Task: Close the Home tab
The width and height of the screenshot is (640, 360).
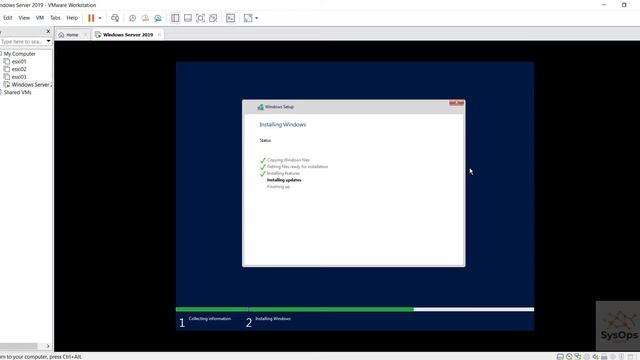Action: pyautogui.click(x=85, y=35)
